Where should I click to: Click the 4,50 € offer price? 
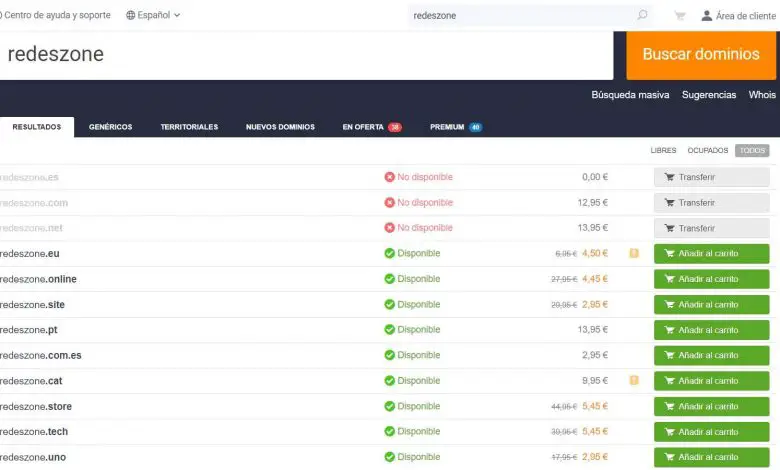[x=595, y=253]
